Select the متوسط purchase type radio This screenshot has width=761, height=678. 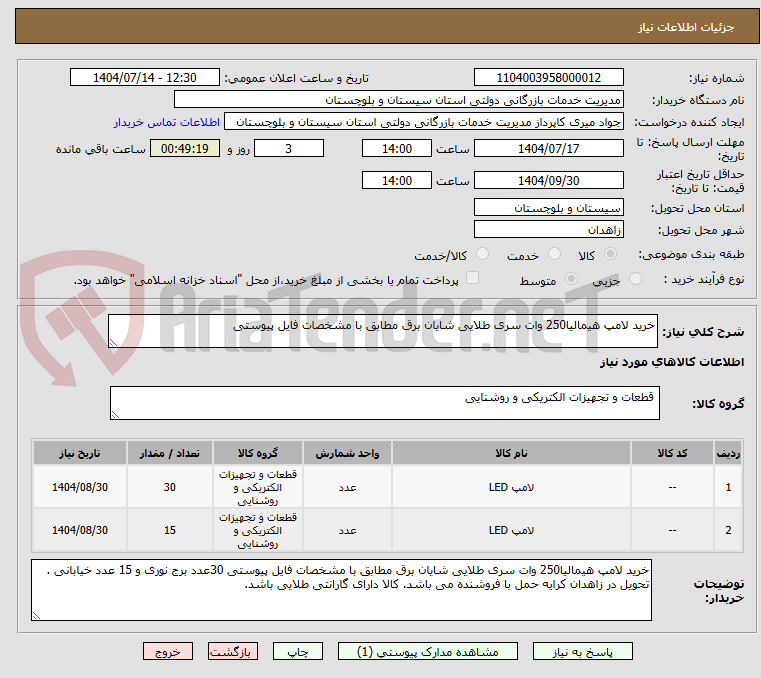571,279
